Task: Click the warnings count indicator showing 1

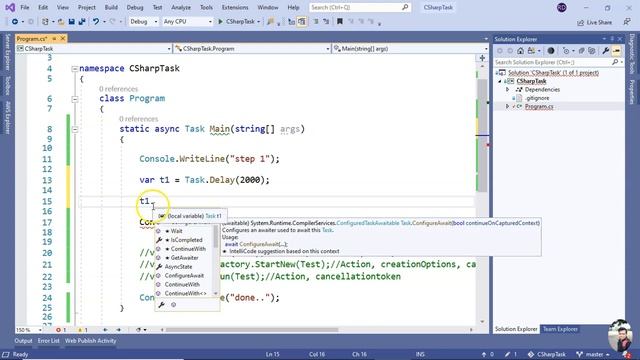Action: click(82, 330)
